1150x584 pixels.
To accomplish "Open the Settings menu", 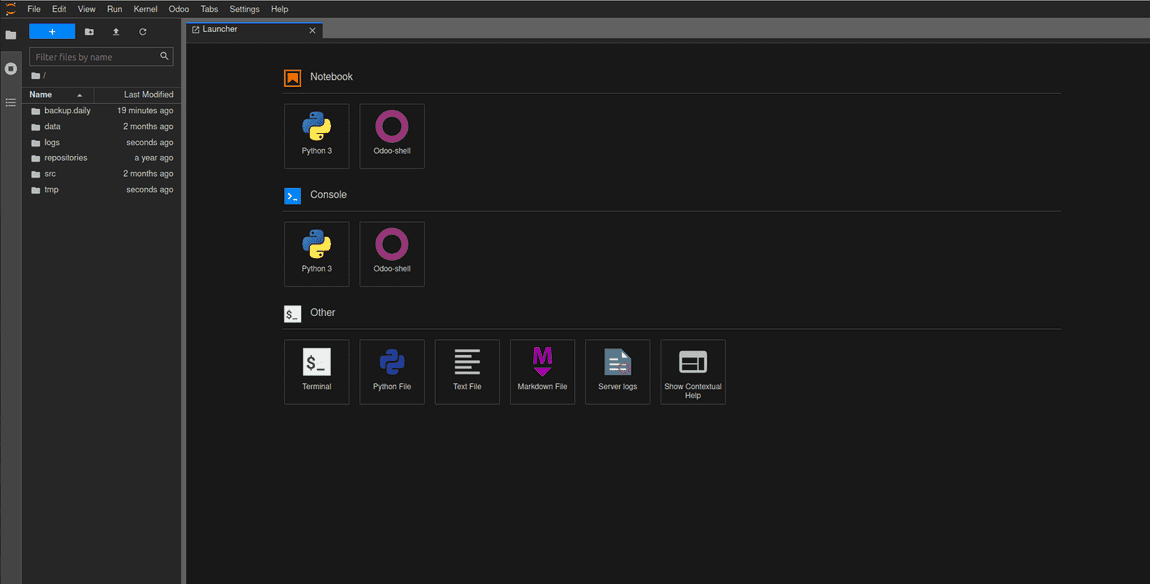I will [x=244, y=9].
